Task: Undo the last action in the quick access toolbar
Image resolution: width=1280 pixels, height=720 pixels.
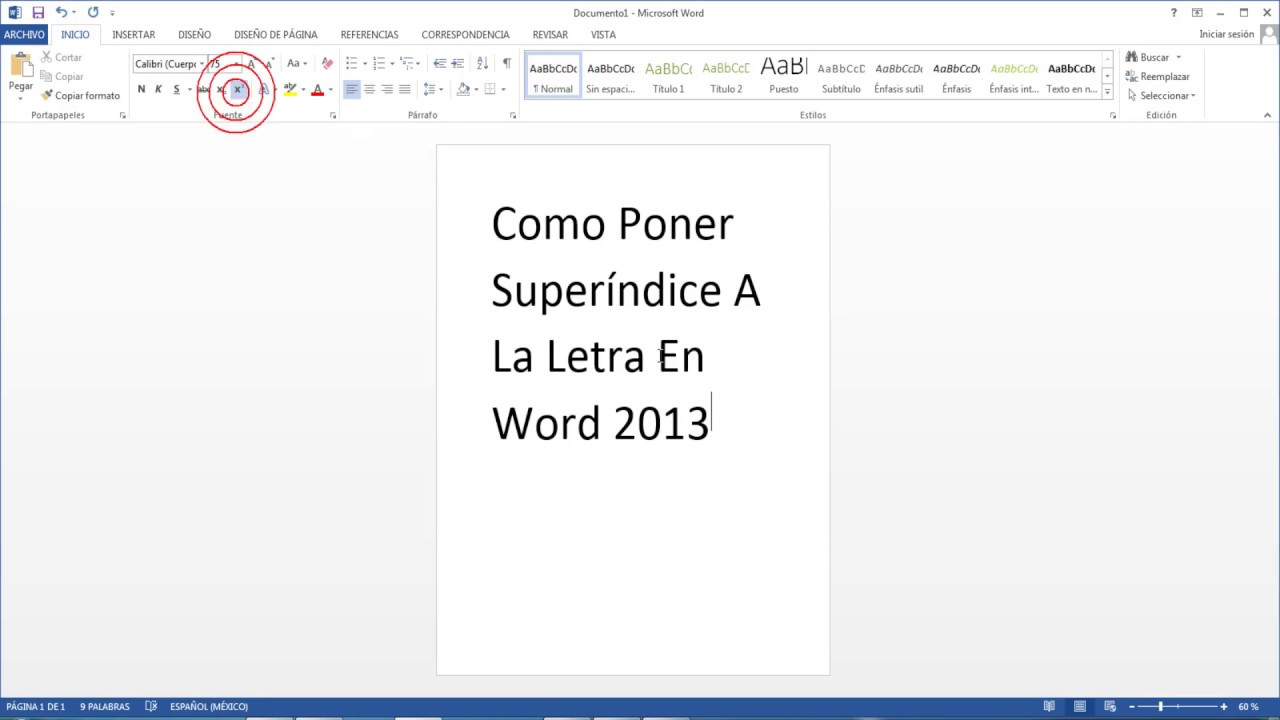Action: [x=61, y=13]
